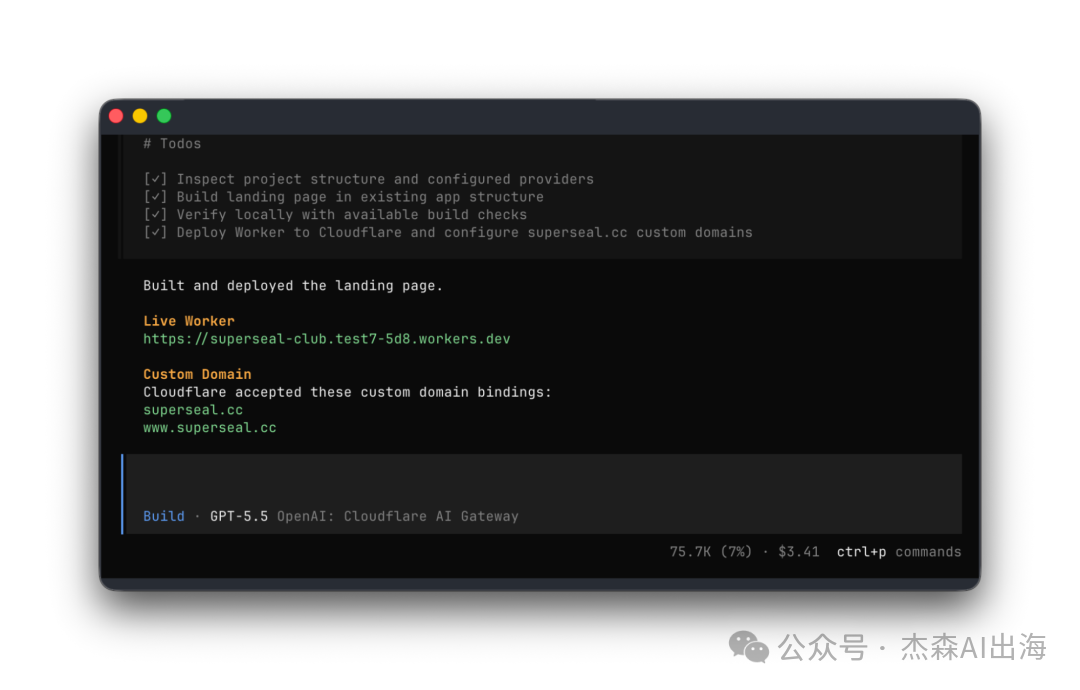Click 'OpenAI: Cloudflare AI Gateway' provider label

397,516
